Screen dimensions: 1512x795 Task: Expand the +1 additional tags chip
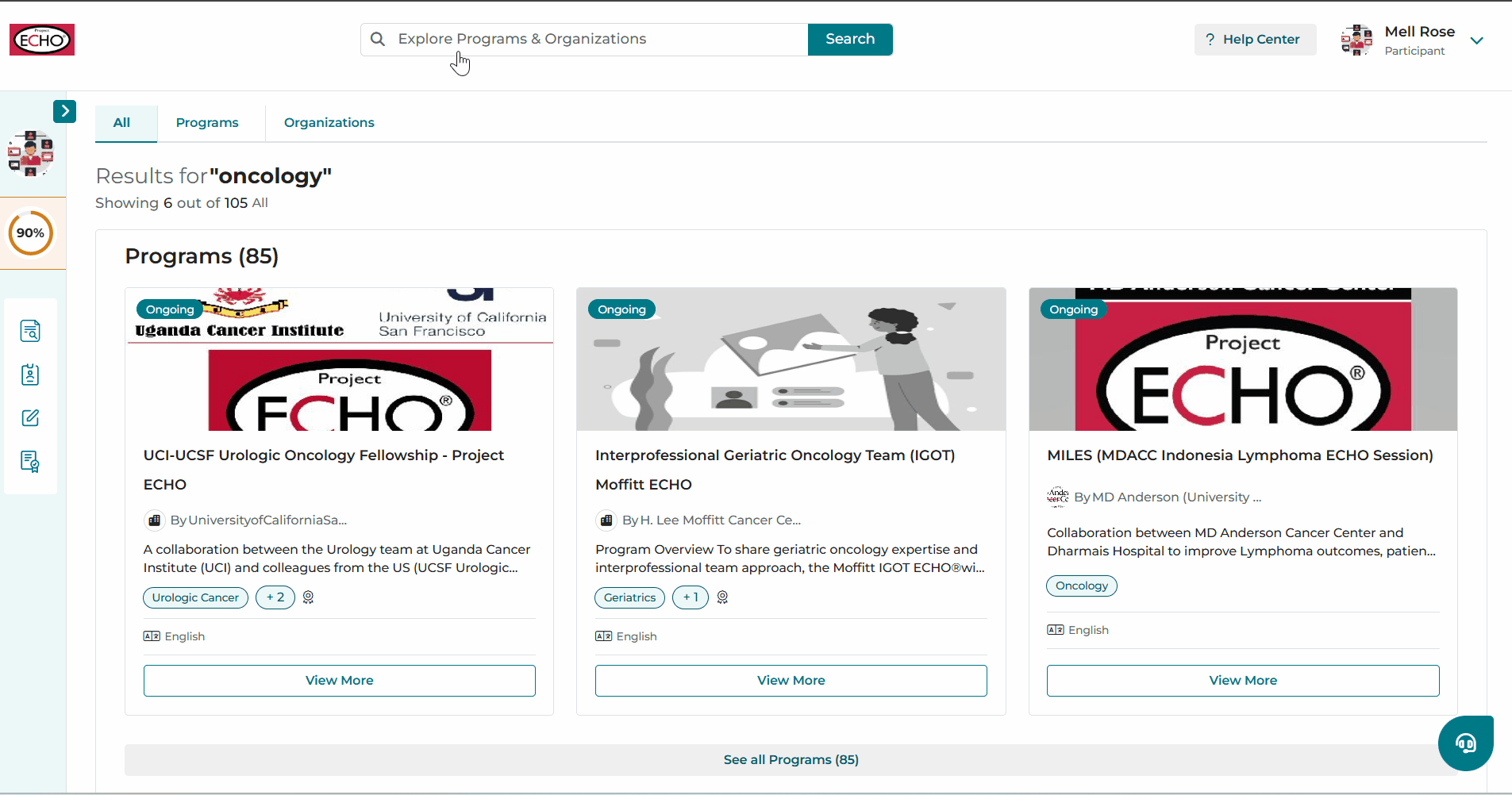(x=691, y=597)
